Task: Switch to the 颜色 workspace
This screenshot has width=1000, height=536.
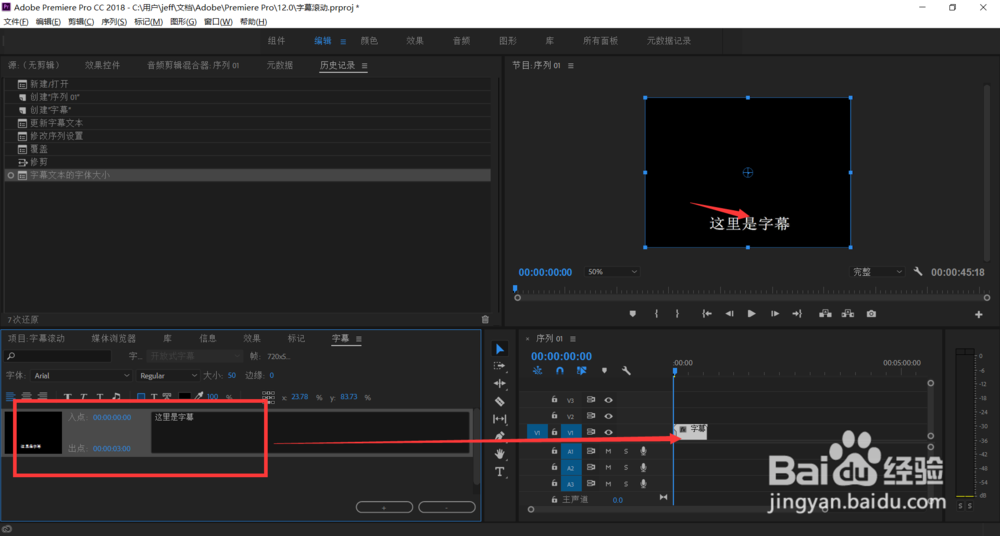Action: (369, 41)
